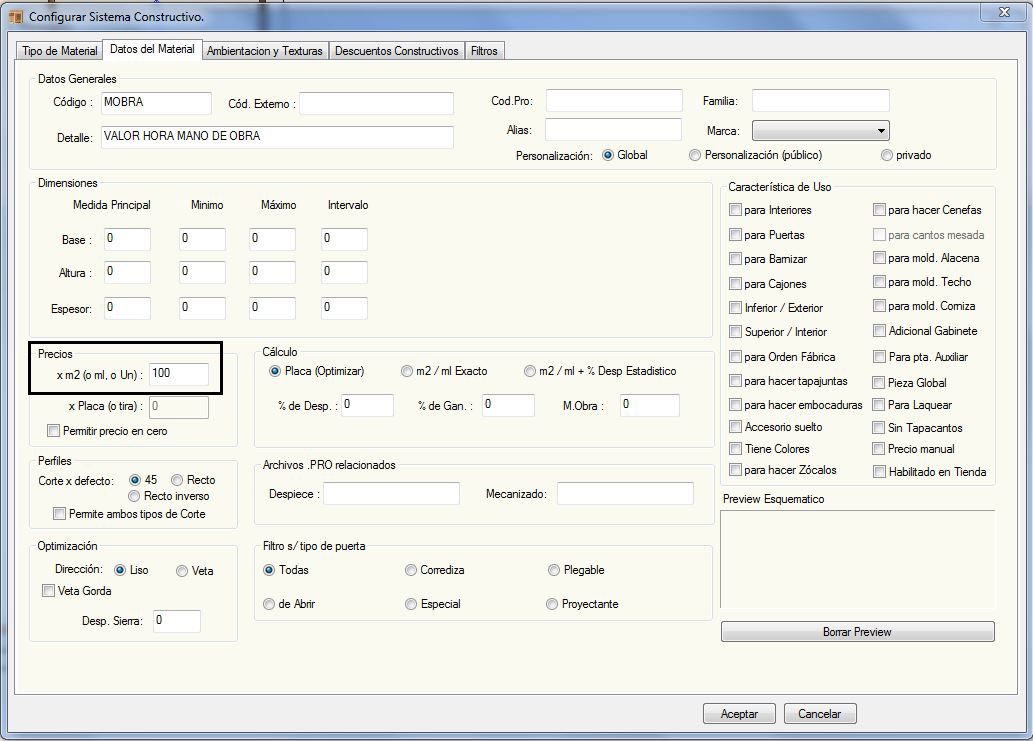Screen dimensions: 1033x741
Task: Click the Código input field
Action: 156,103
